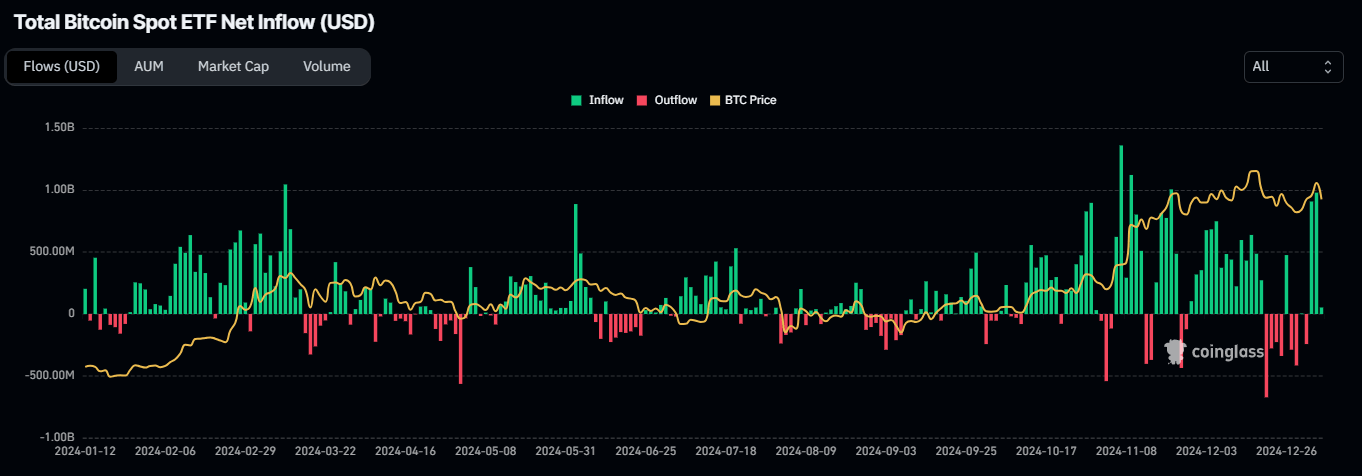Select the Market Cap tab
Viewport: 1362px width, 476px height.
[x=233, y=67]
